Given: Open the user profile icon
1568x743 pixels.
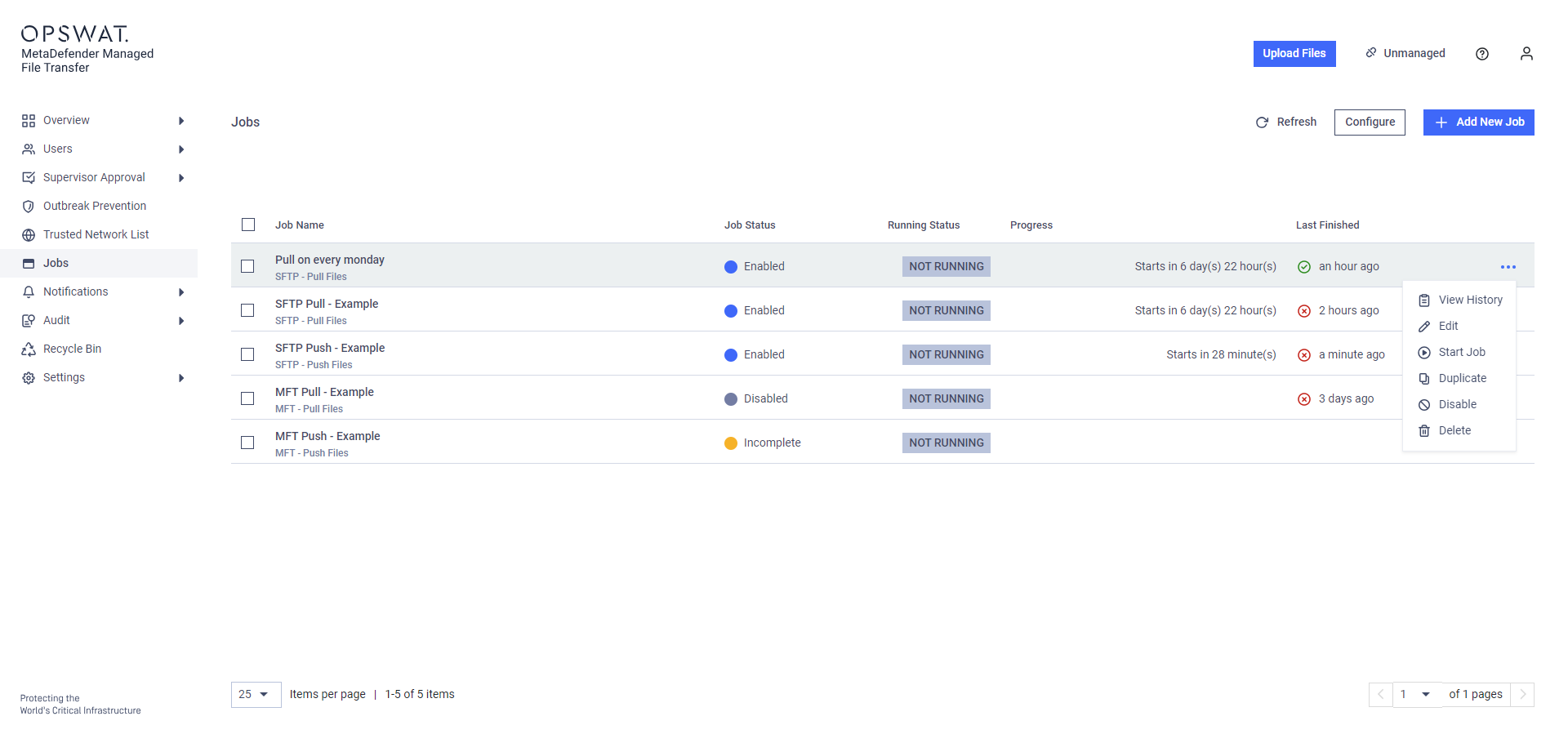Looking at the screenshot, I should pyautogui.click(x=1526, y=54).
